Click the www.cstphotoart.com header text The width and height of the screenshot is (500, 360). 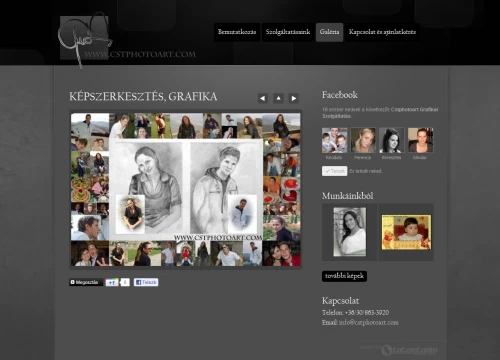click(140, 54)
